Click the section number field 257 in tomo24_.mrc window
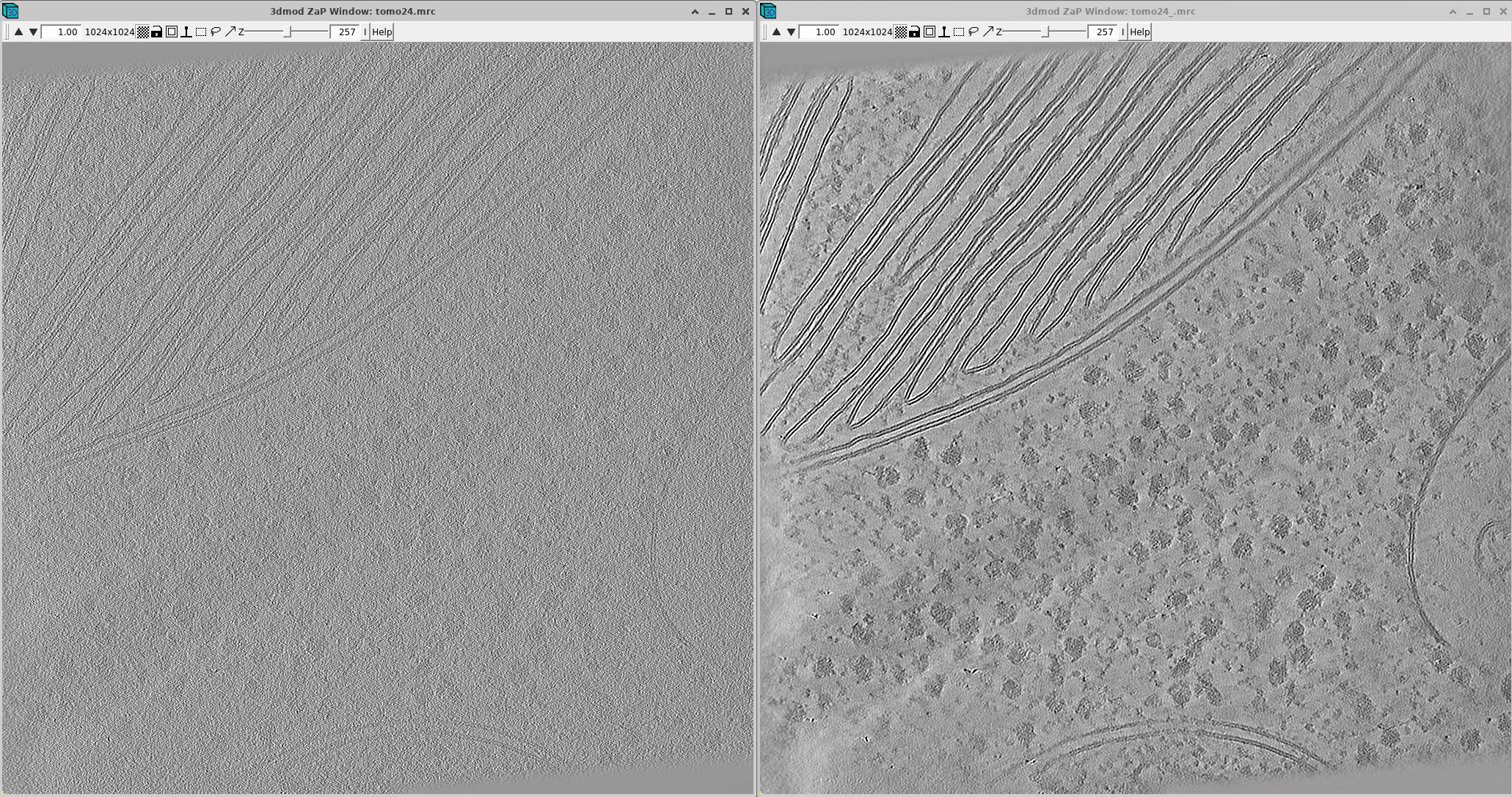The width and height of the screenshot is (1512, 797). pos(1103,32)
